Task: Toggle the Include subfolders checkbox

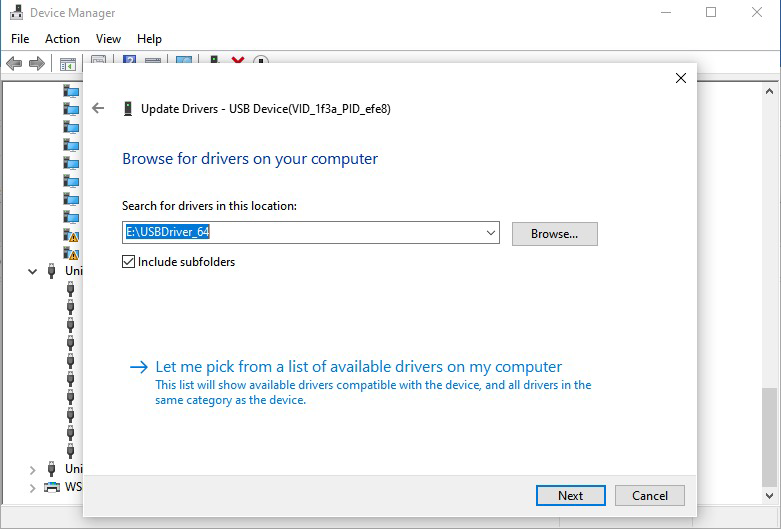Action: pyautogui.click(x=129, y=262)
